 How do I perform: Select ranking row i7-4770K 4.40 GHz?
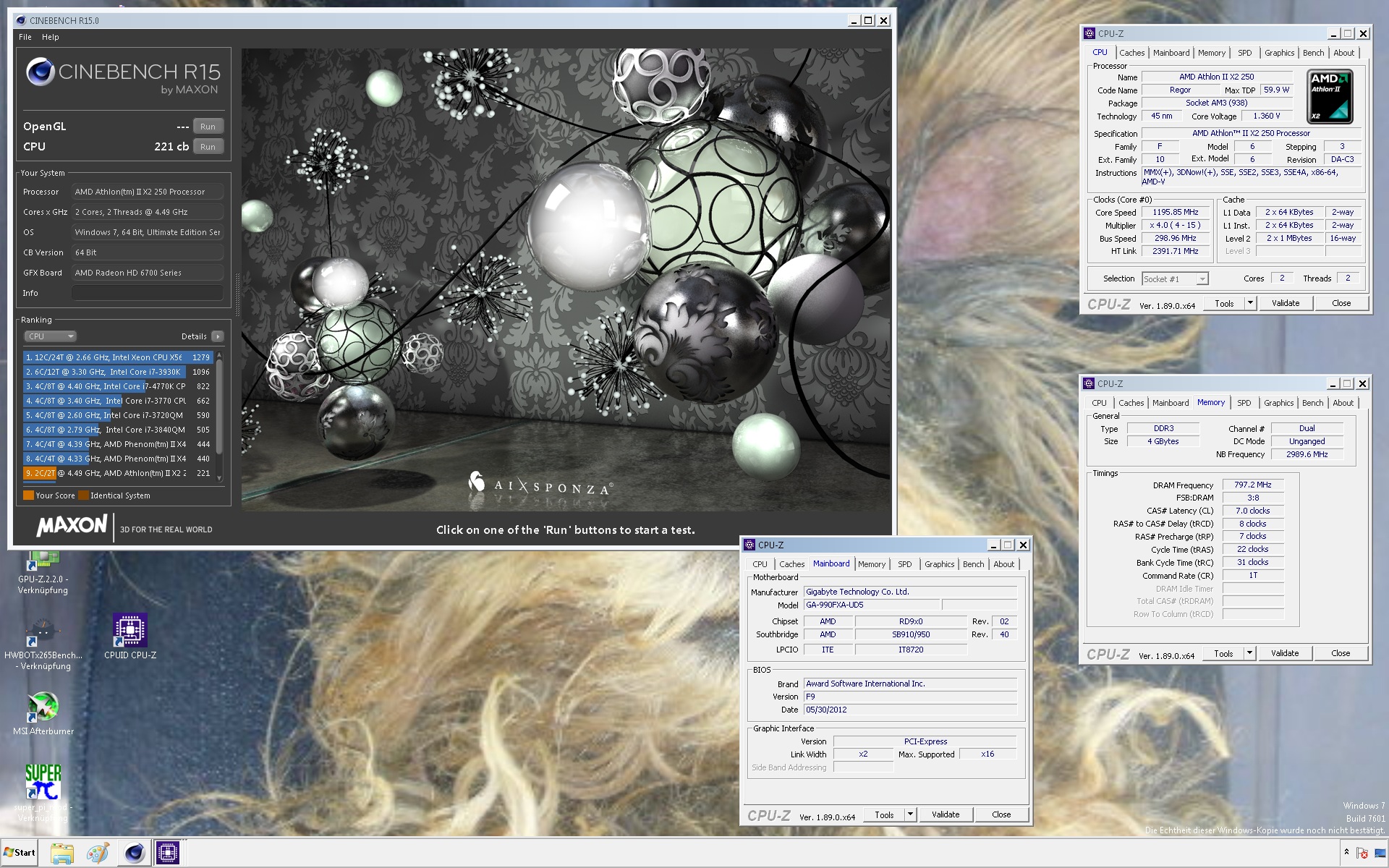click(119, 386)
